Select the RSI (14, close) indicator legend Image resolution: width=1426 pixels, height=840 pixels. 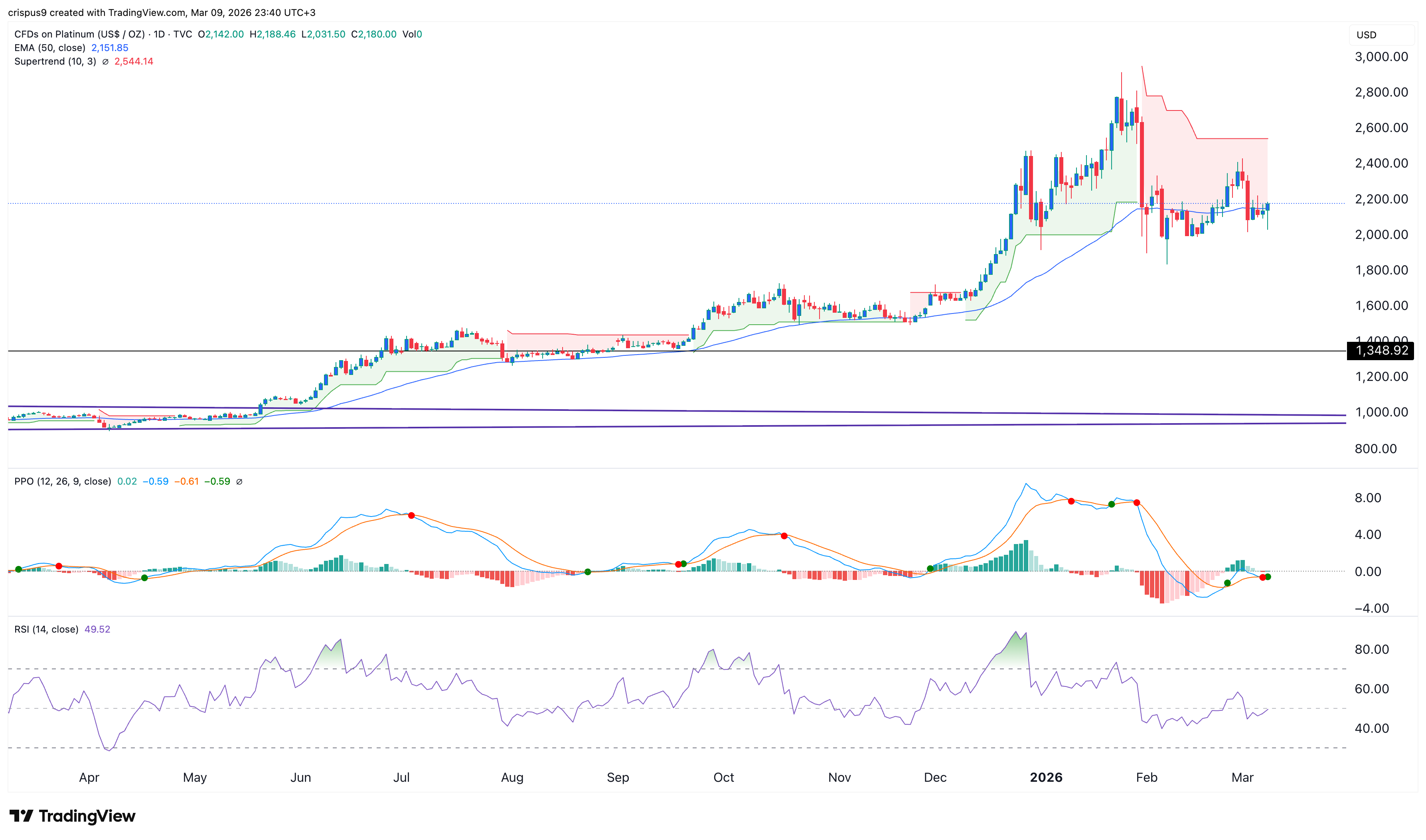coord(46,629)
